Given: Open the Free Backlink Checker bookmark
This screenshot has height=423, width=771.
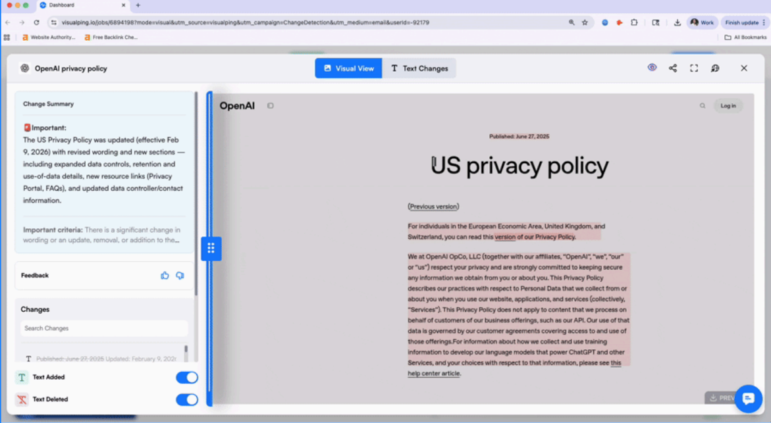Looking at the screenshot, I should tap(111, 37).
